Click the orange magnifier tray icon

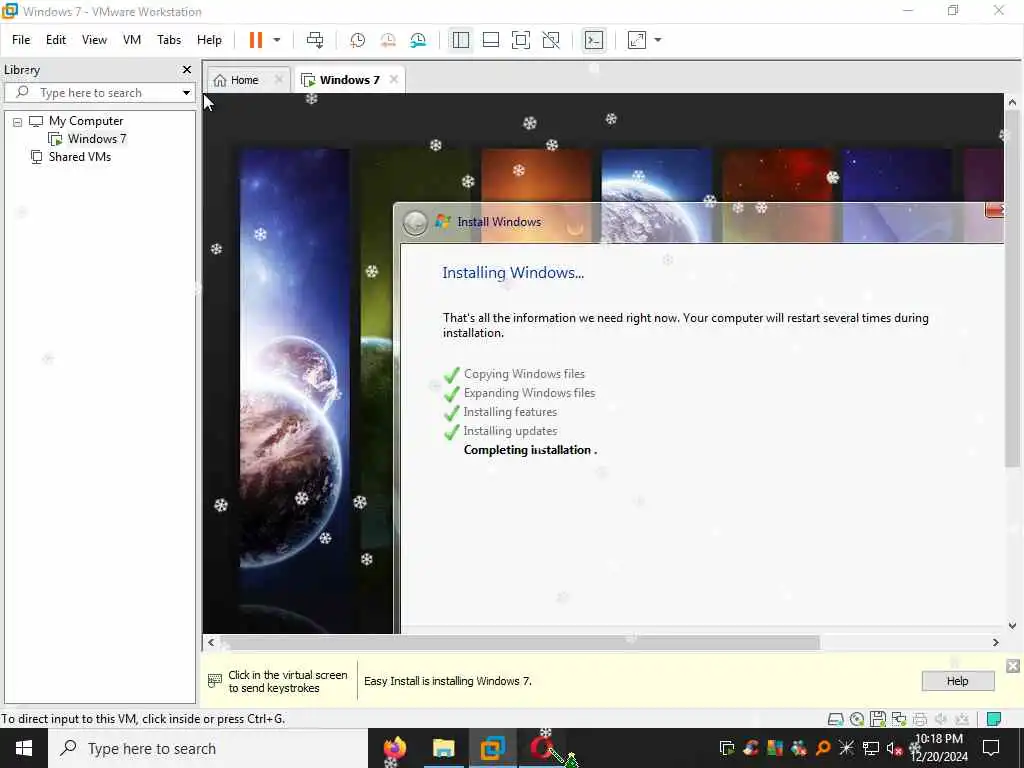pos(823,748)
